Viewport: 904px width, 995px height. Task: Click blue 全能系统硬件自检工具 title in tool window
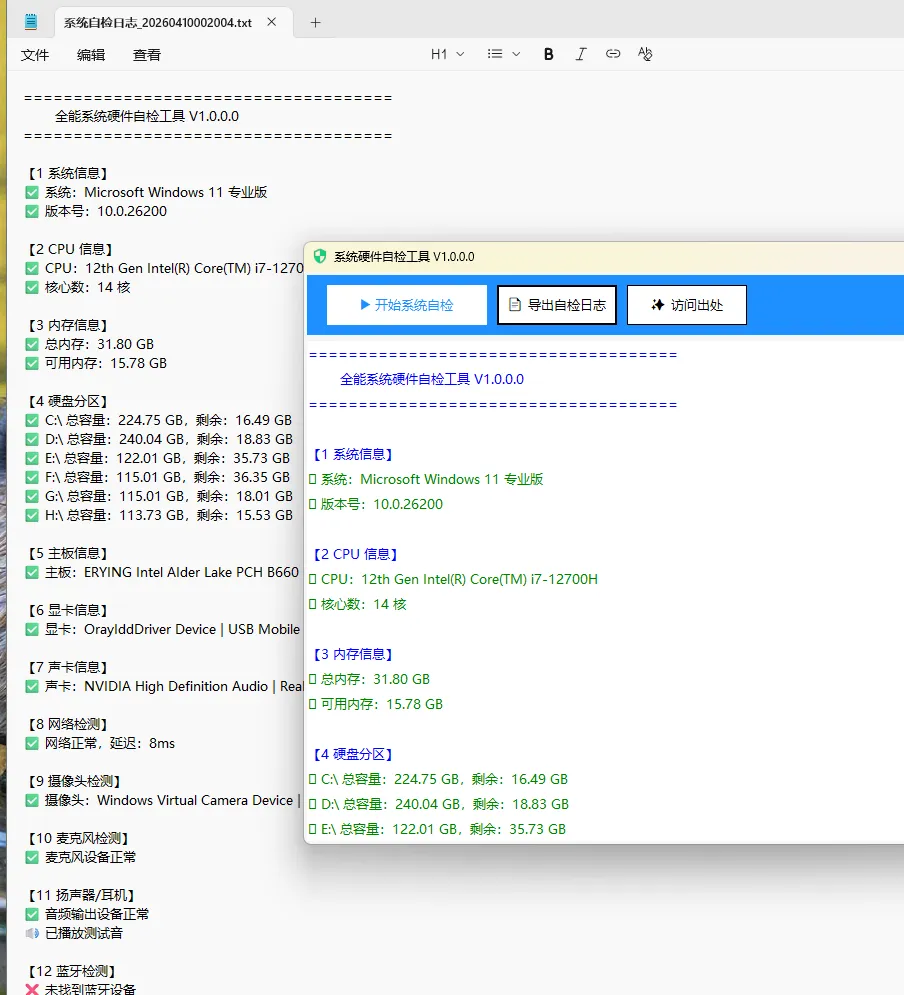[432, 379]
